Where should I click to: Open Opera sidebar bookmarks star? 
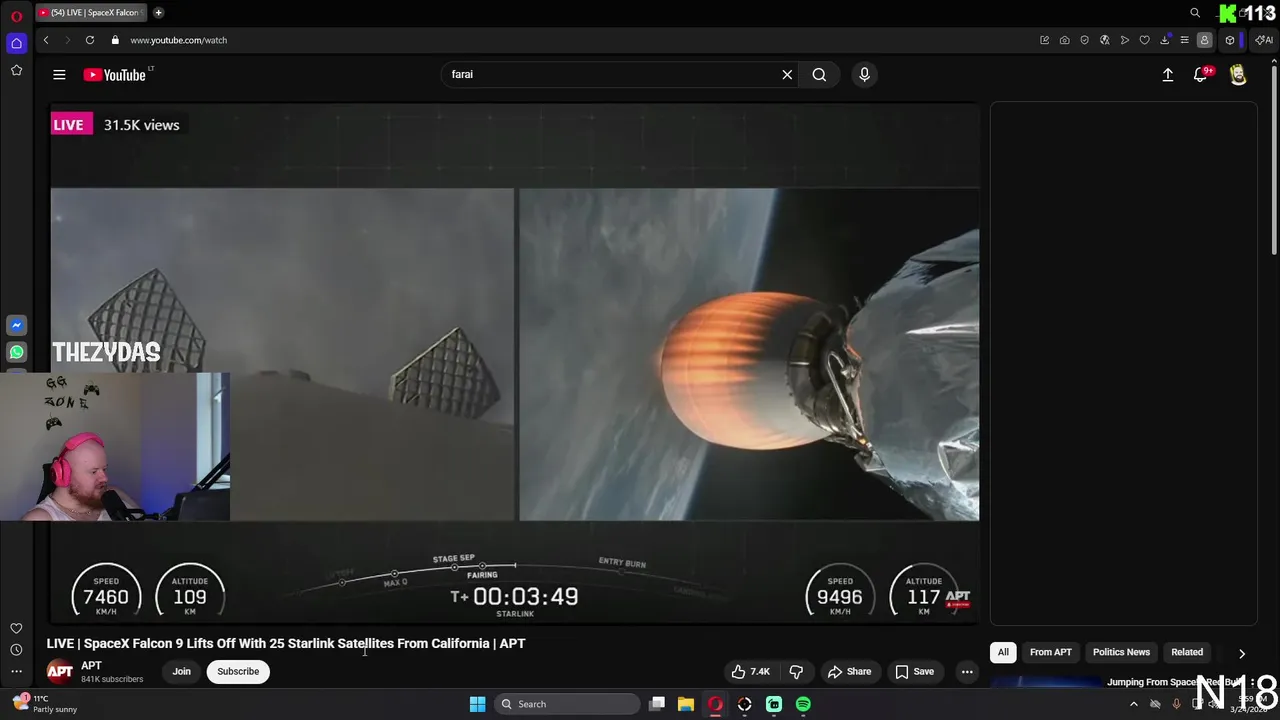16,70
